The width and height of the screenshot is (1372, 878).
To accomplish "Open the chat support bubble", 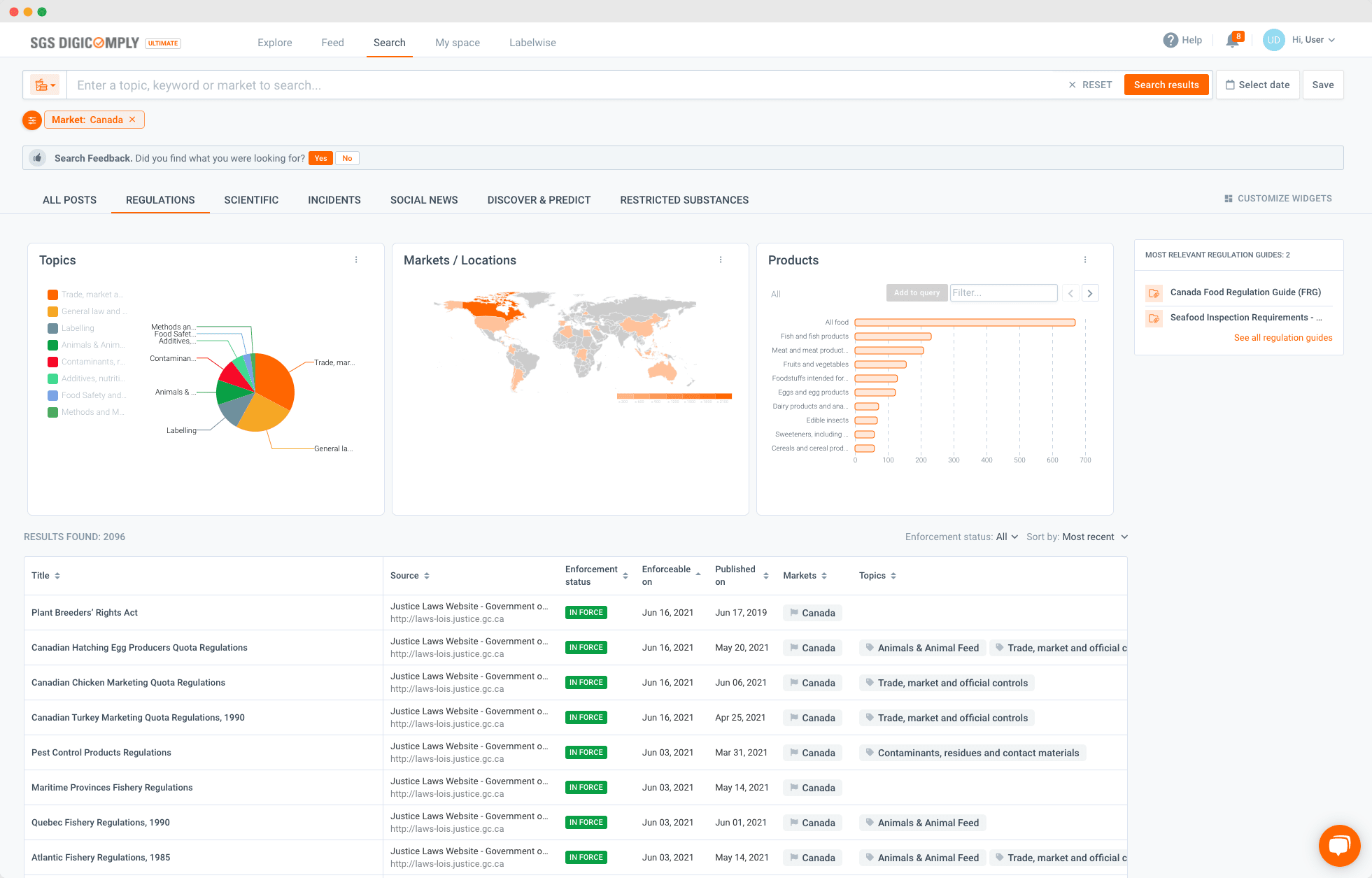I will [1339, 846].
